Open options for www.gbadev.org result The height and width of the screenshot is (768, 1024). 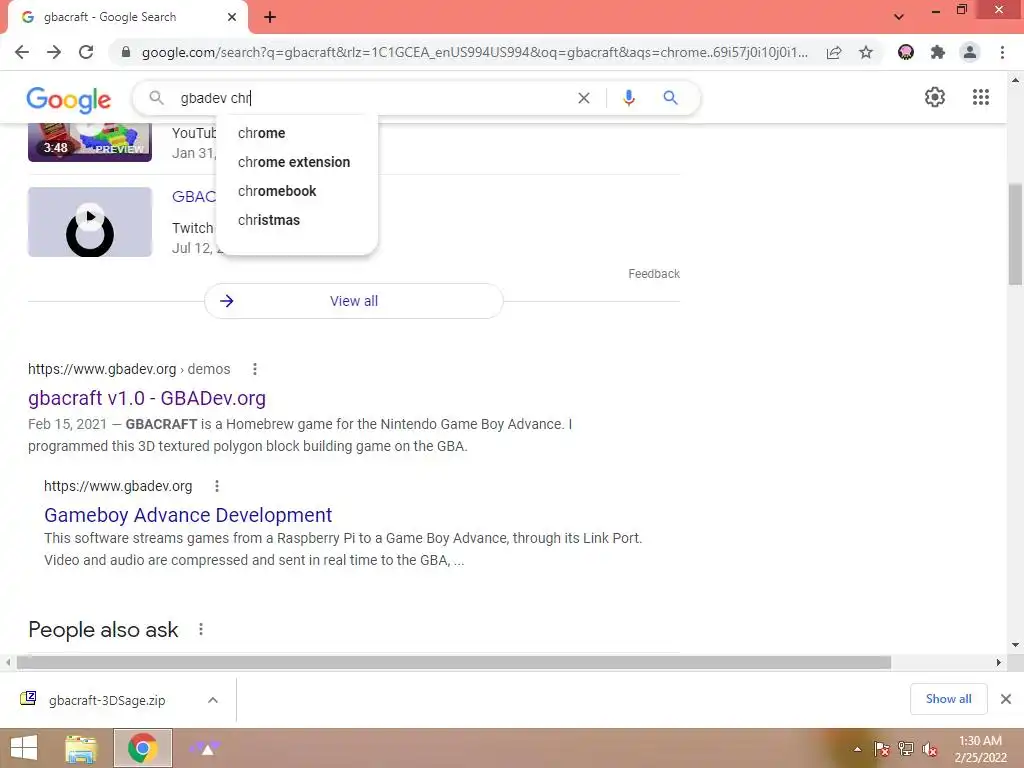(217, 487)
